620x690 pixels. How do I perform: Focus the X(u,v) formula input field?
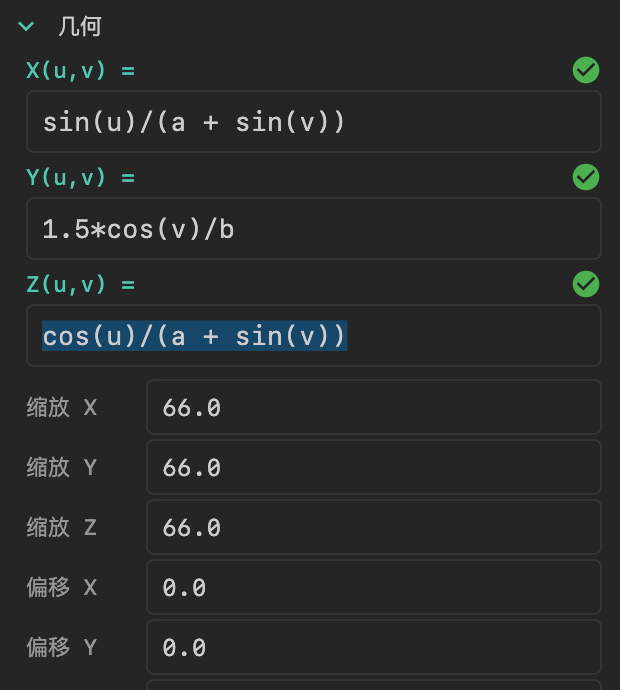[x=313, y=122]
